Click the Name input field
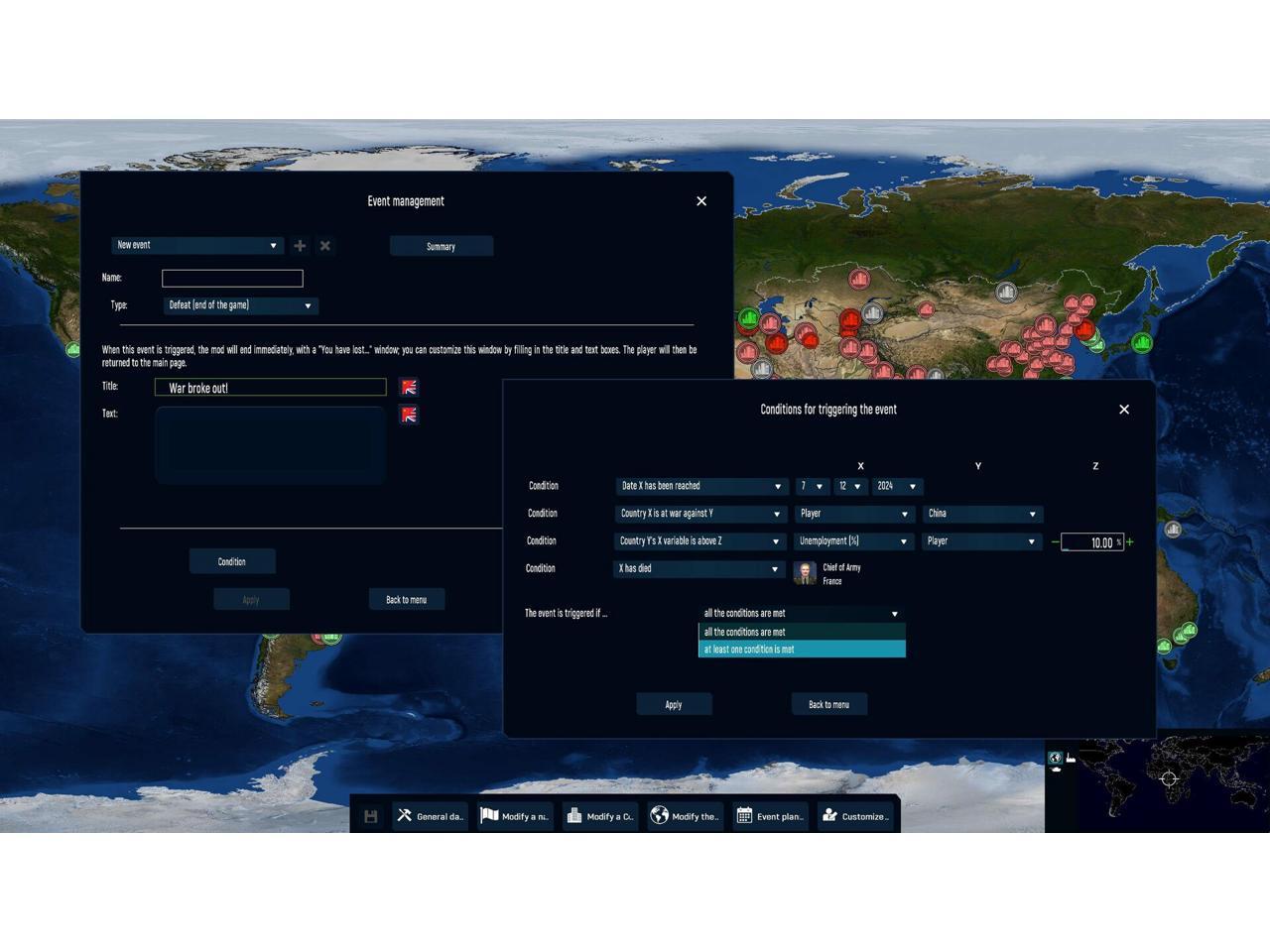Image resolution: width=1270 pixels, height=952 pixels. [232, 279]
